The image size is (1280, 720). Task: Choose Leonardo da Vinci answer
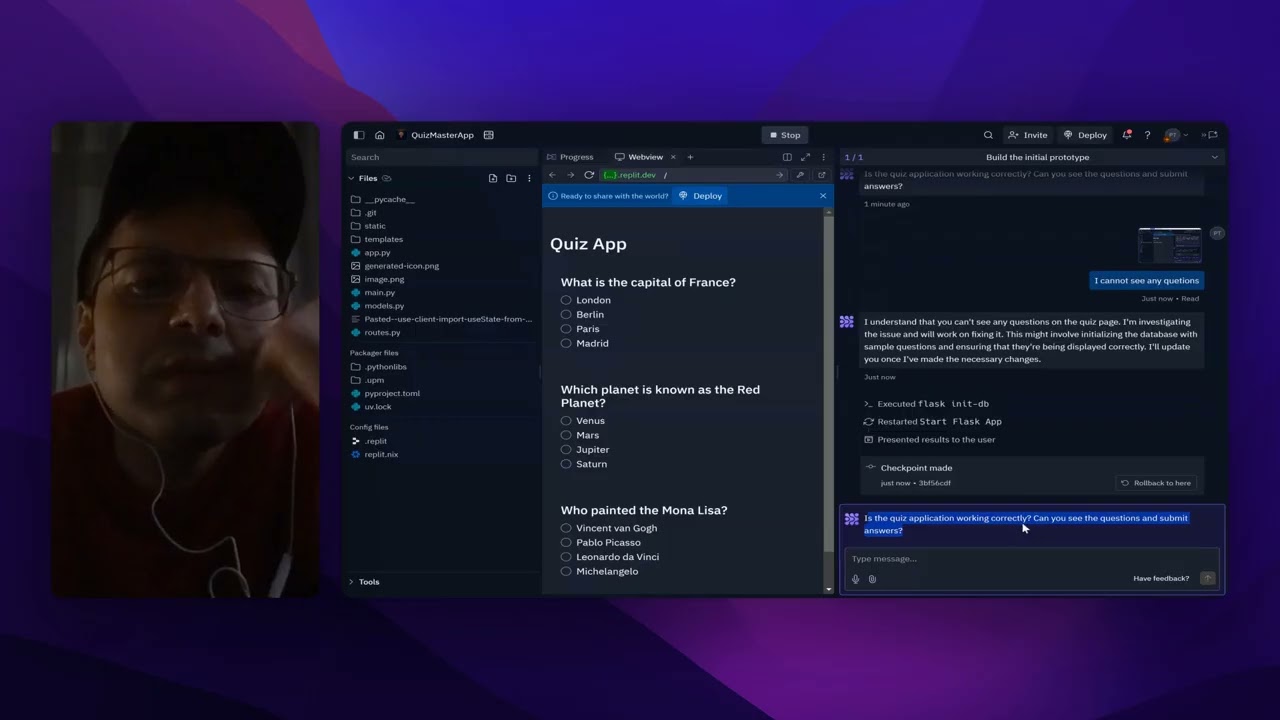coord(566,557)
